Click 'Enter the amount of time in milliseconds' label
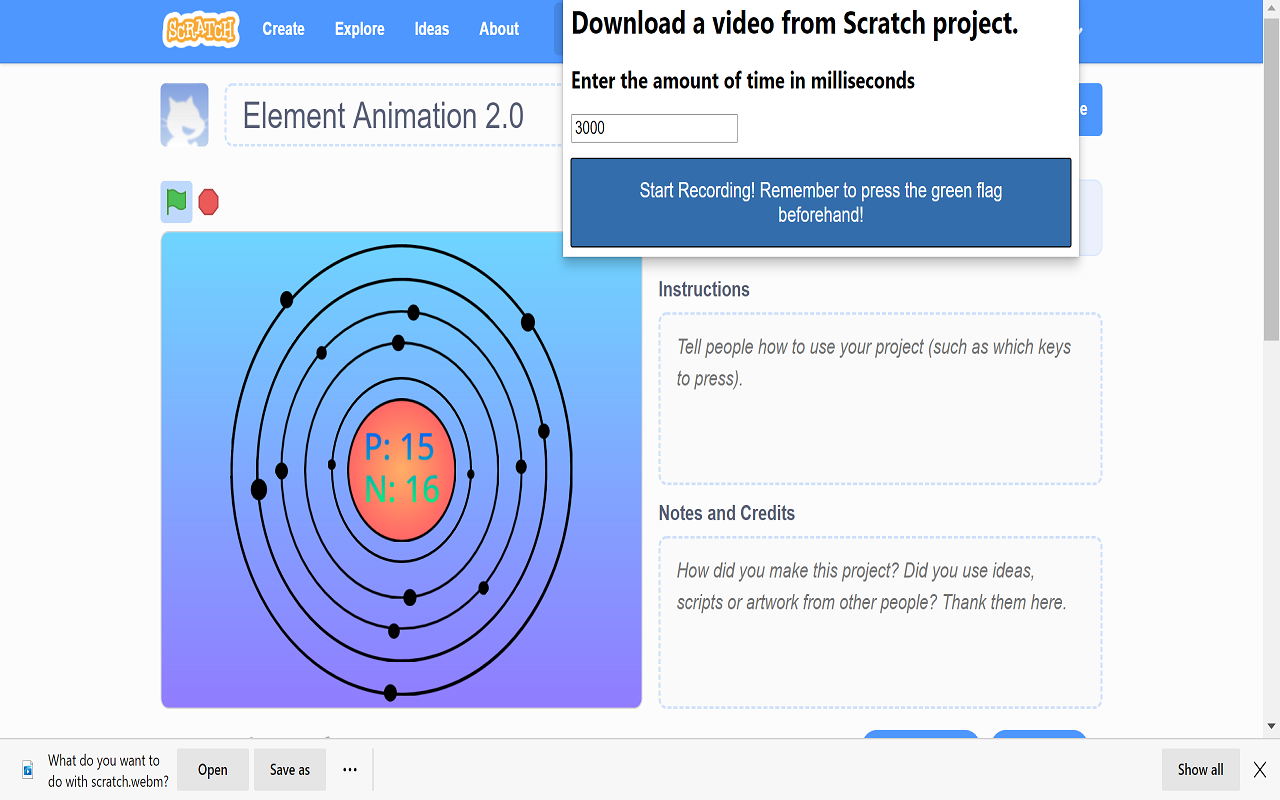The height and width of the screenshot is (800, 1280). [x=743, y=81]
